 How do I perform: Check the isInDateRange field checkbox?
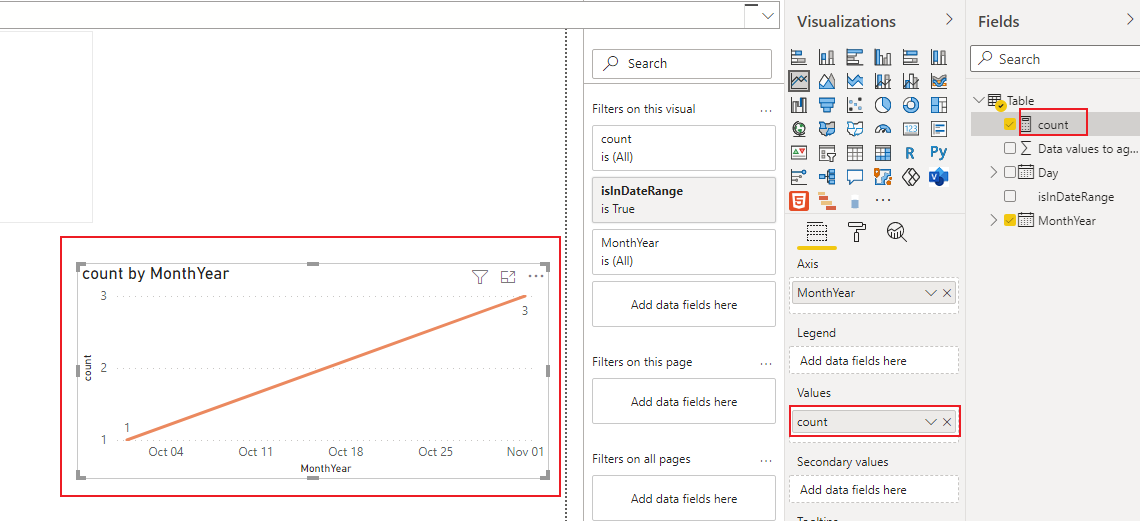pos(1009,196)
